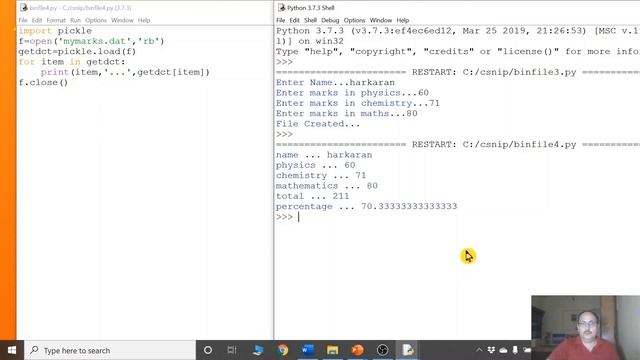Viewport: 640px width, 360px height.
Task: Open Options menu in binfile4.py editor
Action: 96,20
